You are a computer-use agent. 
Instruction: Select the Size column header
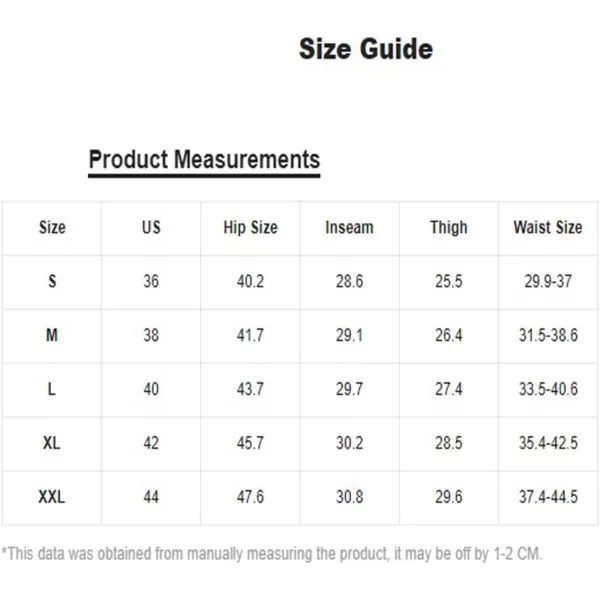[52, 227]
